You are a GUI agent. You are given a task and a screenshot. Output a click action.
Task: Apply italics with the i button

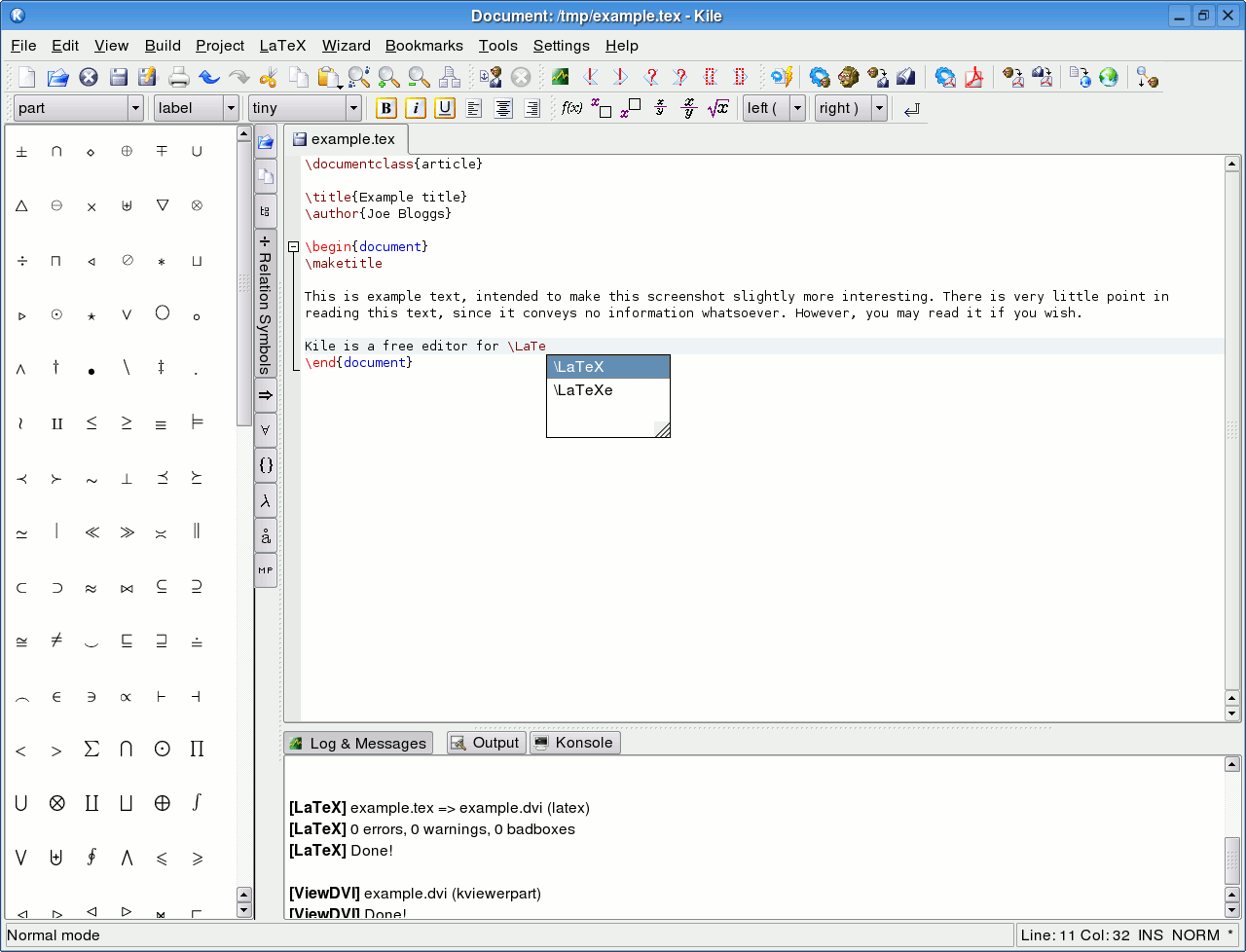coord(416,108)
